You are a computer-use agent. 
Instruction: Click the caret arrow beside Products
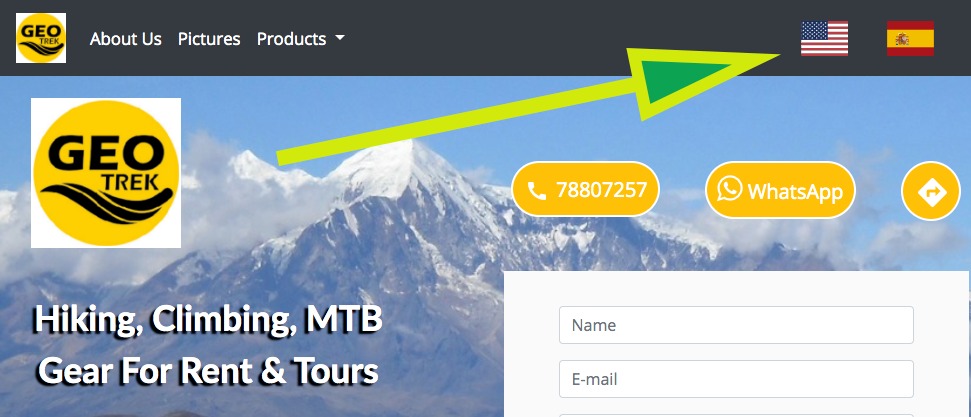[339, 38]
